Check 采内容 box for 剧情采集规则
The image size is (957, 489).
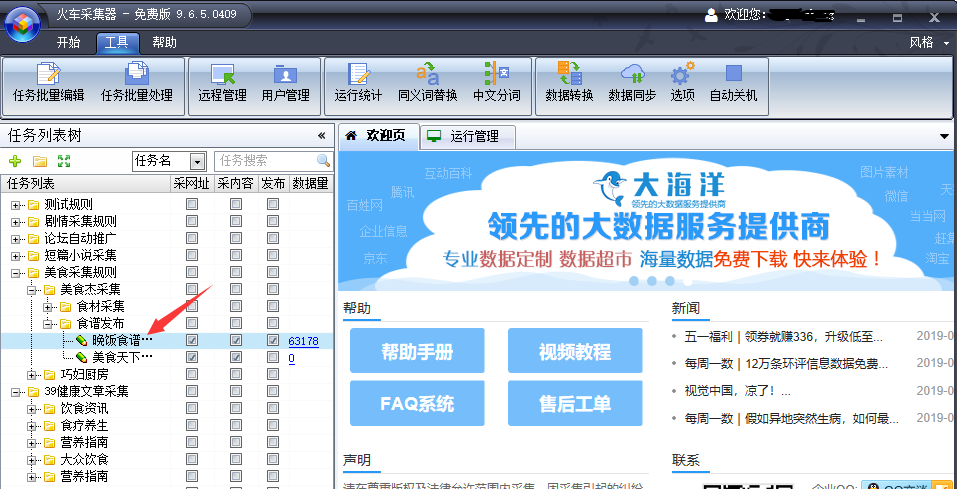236,221
